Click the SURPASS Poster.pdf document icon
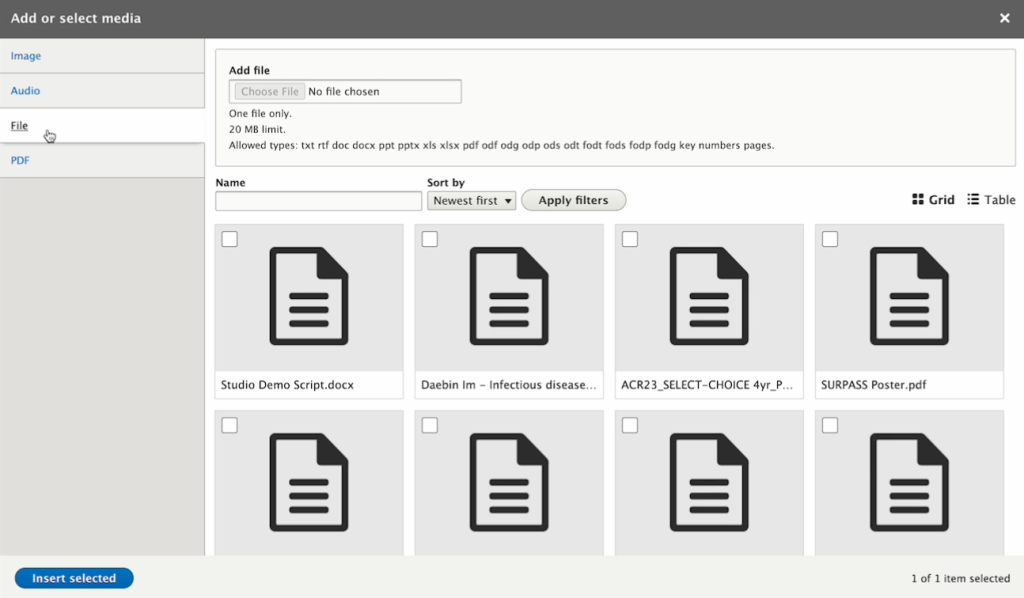Image resolution: width=1024 pixels, height=598 pixels. click(x=908, y=297)
